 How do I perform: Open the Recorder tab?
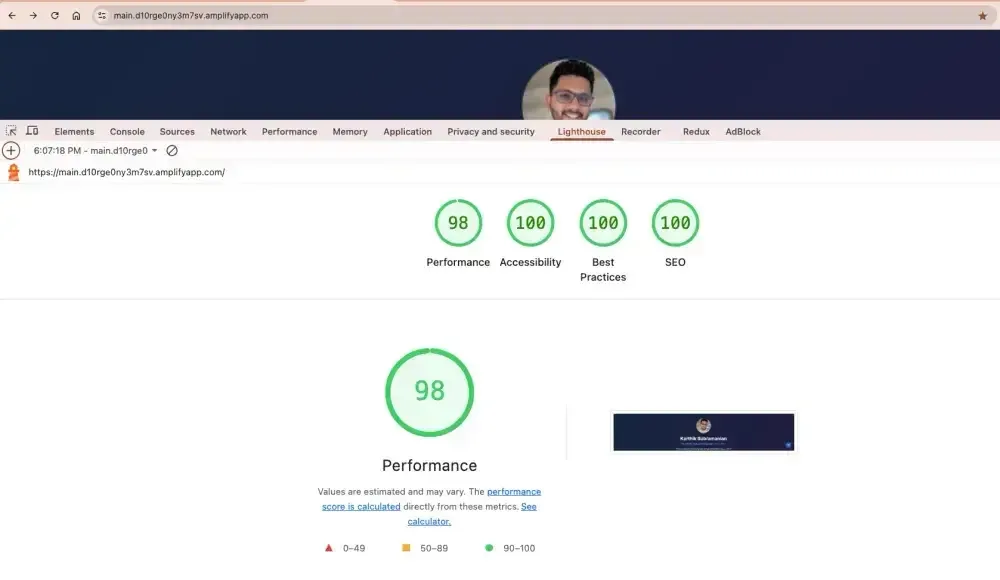(x=640, y=131)
